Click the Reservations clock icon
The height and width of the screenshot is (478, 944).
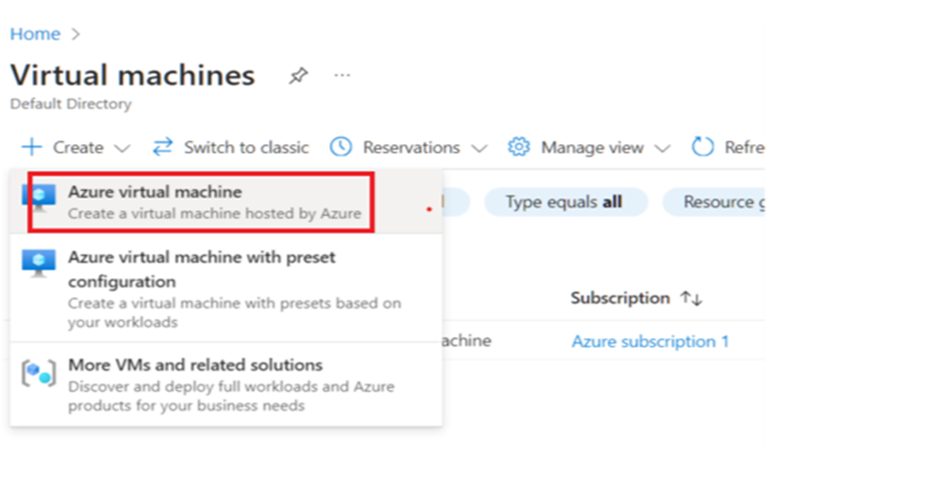pos(341,147)
